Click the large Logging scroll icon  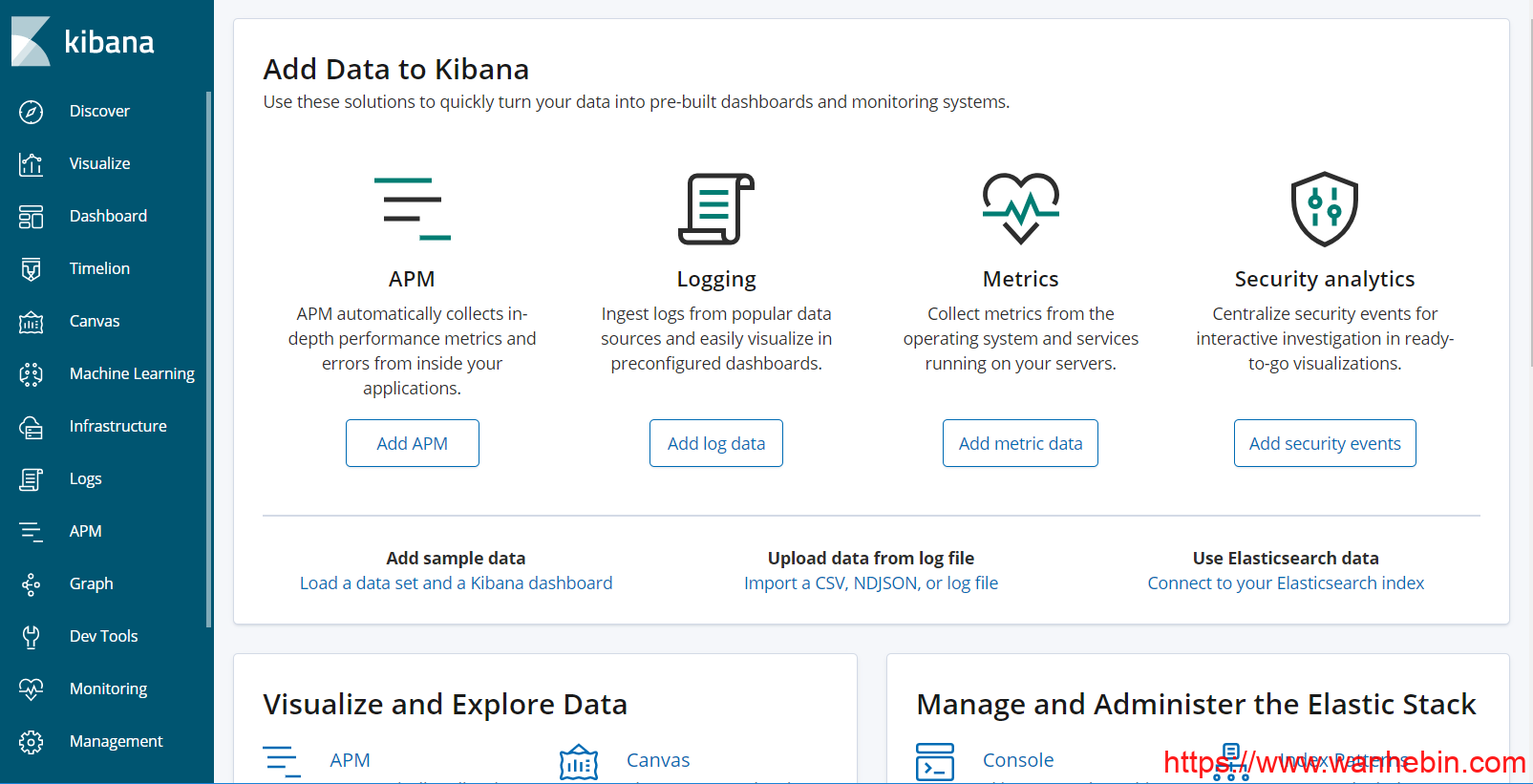(x=716, y=208)
